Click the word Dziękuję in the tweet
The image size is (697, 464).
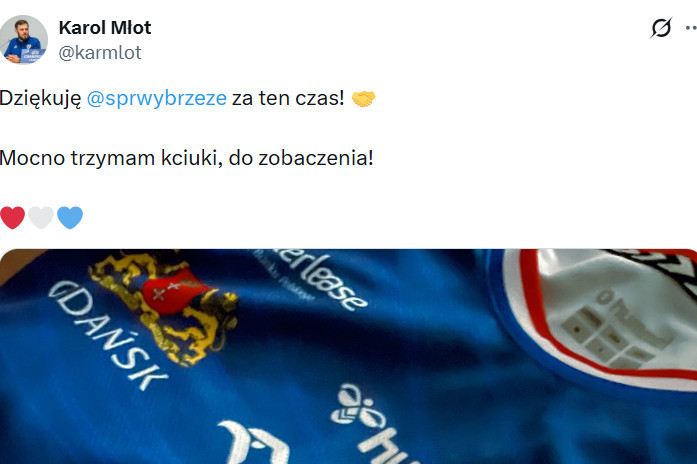(40, 98)
